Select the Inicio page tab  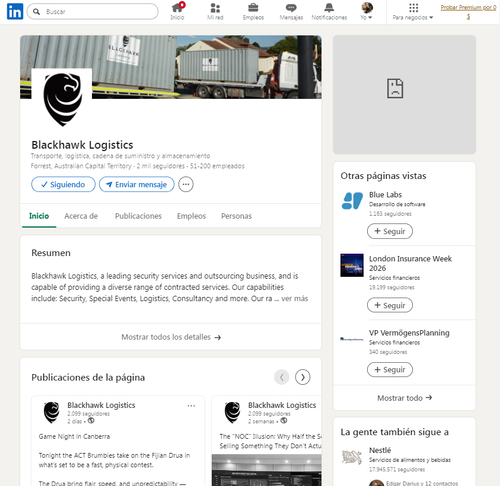(x=39, y=216)
